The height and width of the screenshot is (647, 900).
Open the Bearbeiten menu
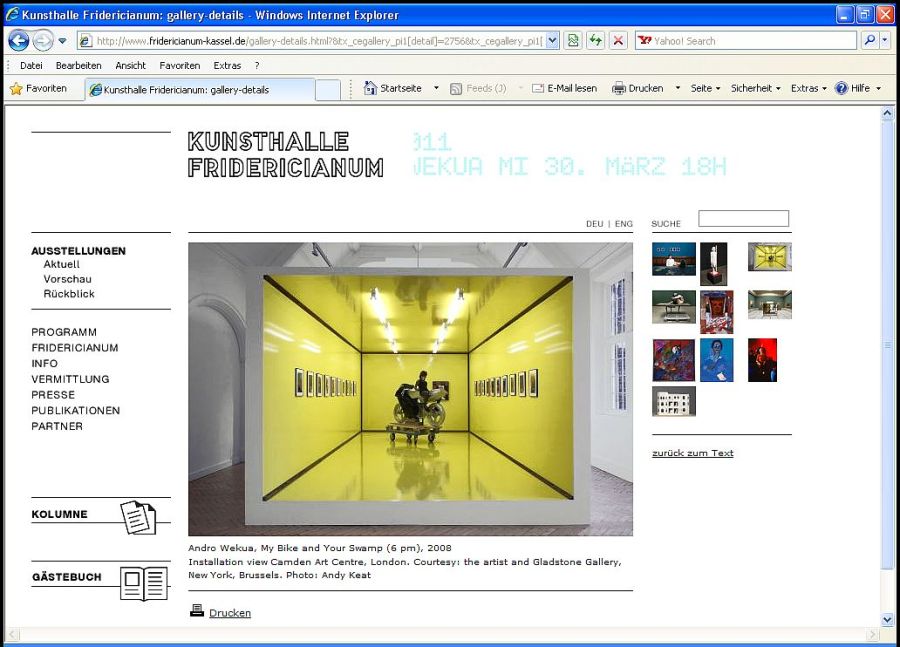79,65
